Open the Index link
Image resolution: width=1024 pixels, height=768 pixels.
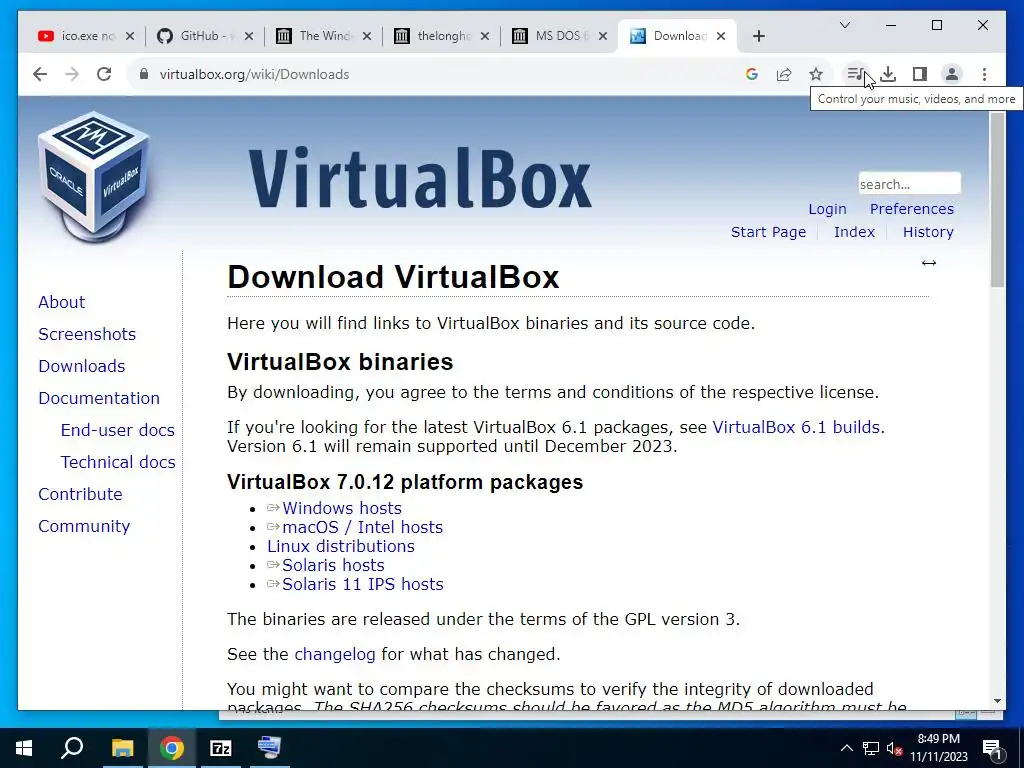pos(854,232)
